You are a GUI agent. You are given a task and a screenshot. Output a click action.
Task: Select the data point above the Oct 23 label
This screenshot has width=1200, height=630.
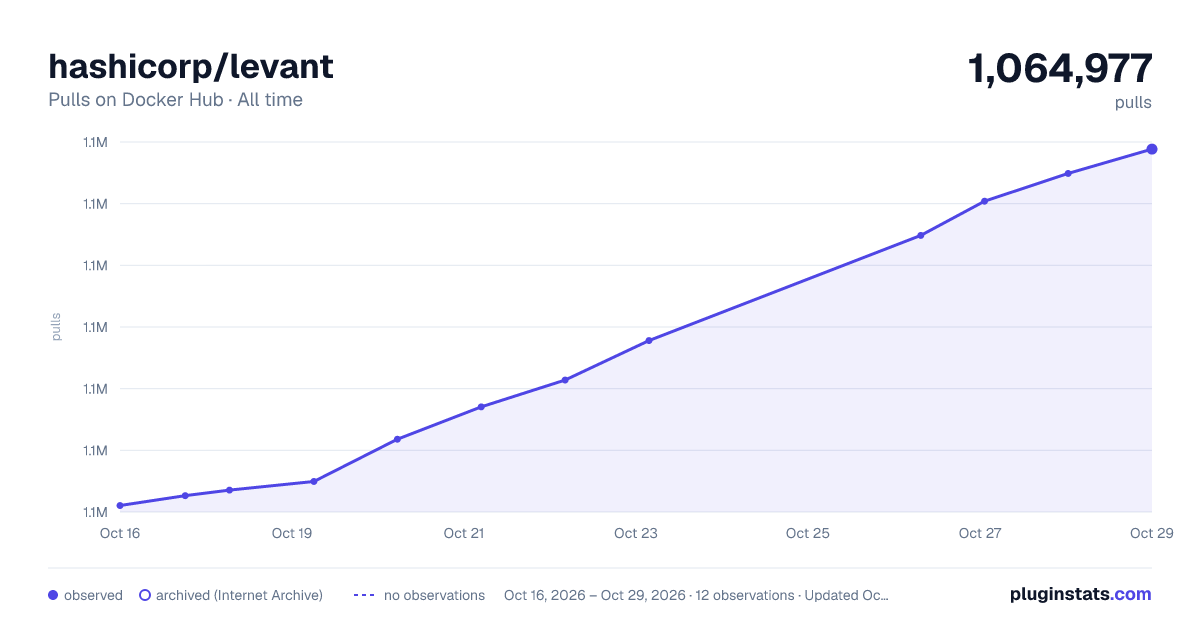tap(649, 340)
